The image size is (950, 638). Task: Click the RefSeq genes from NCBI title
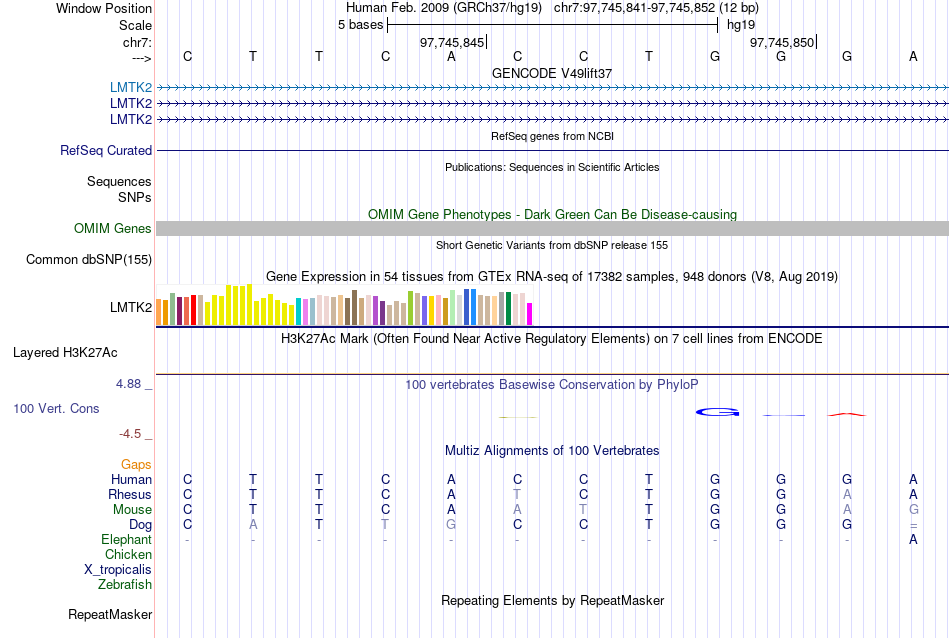(x=552, y=136)
